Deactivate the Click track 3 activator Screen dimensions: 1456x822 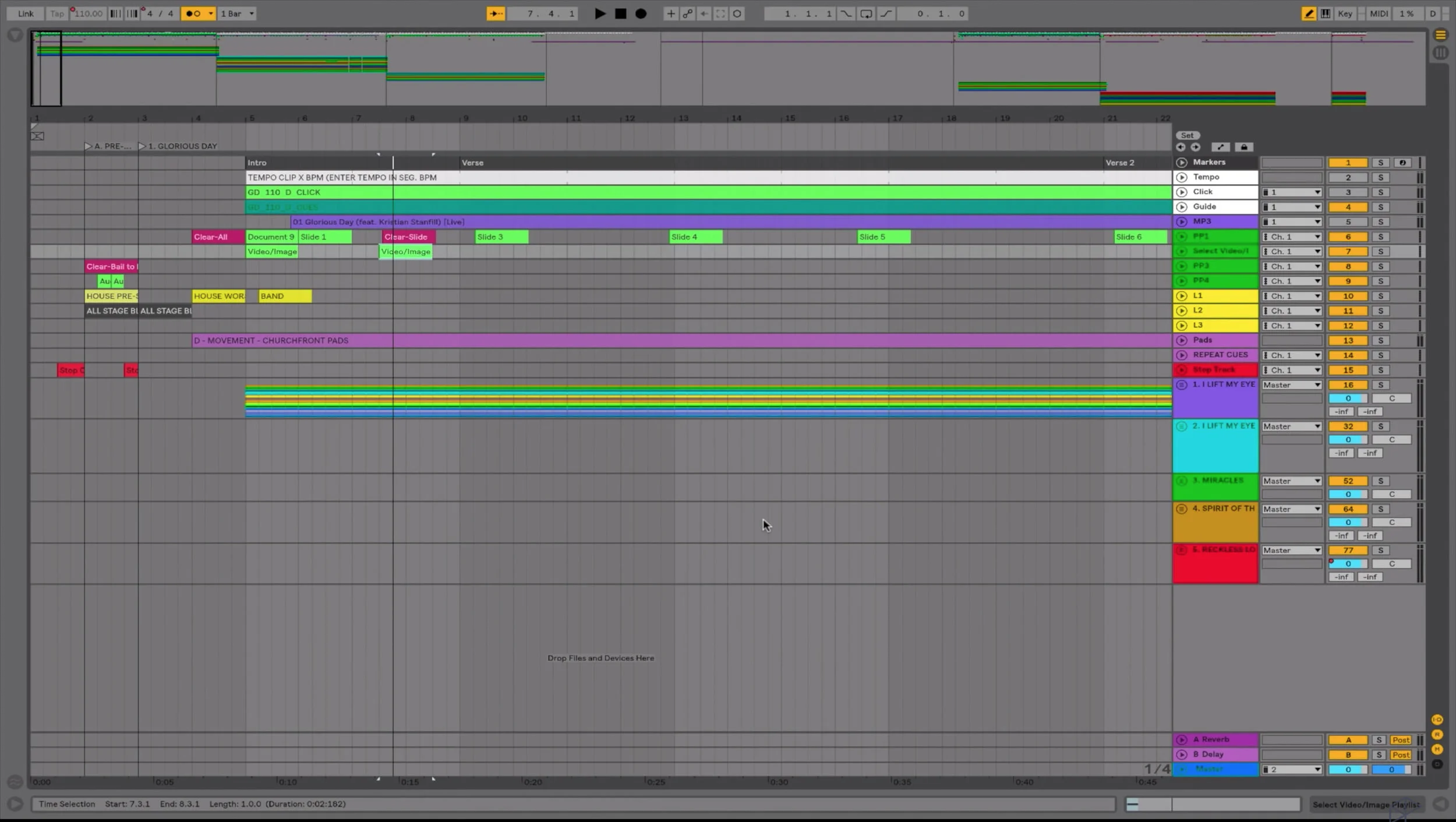tap(1348, 192)
